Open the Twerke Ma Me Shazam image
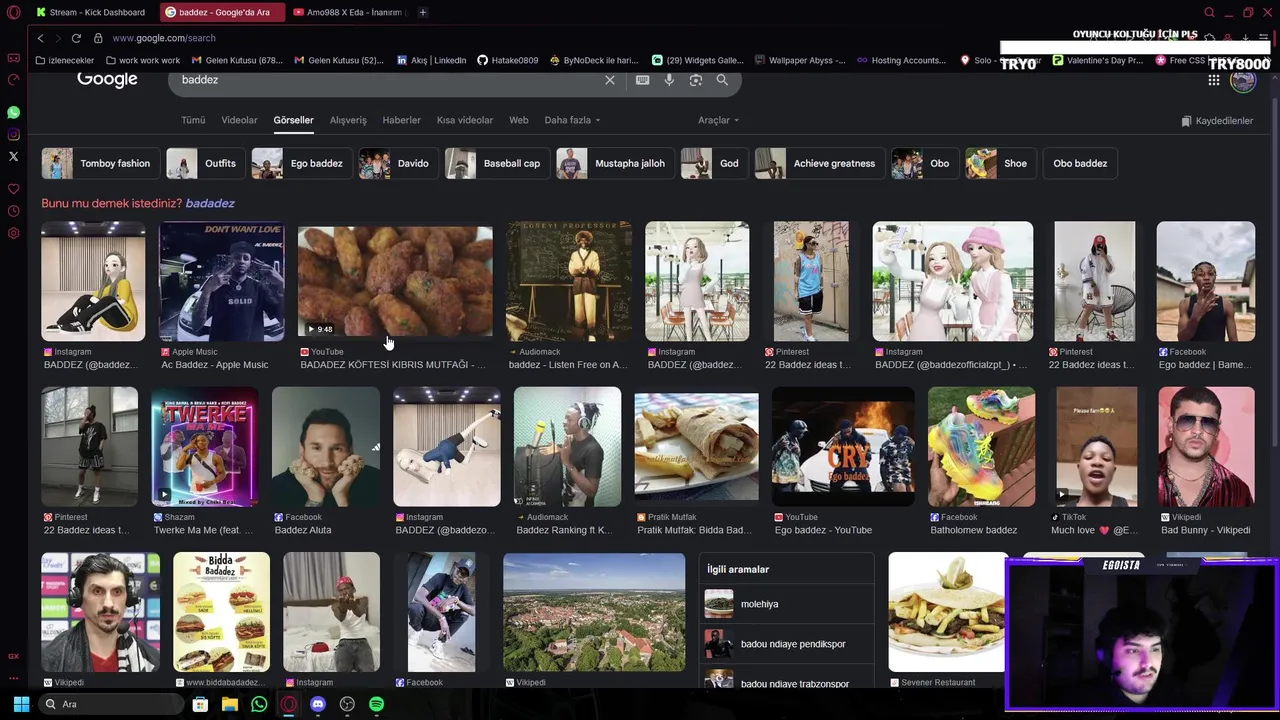This screenshot has width=1280, height=720. (x=205, y=447)
